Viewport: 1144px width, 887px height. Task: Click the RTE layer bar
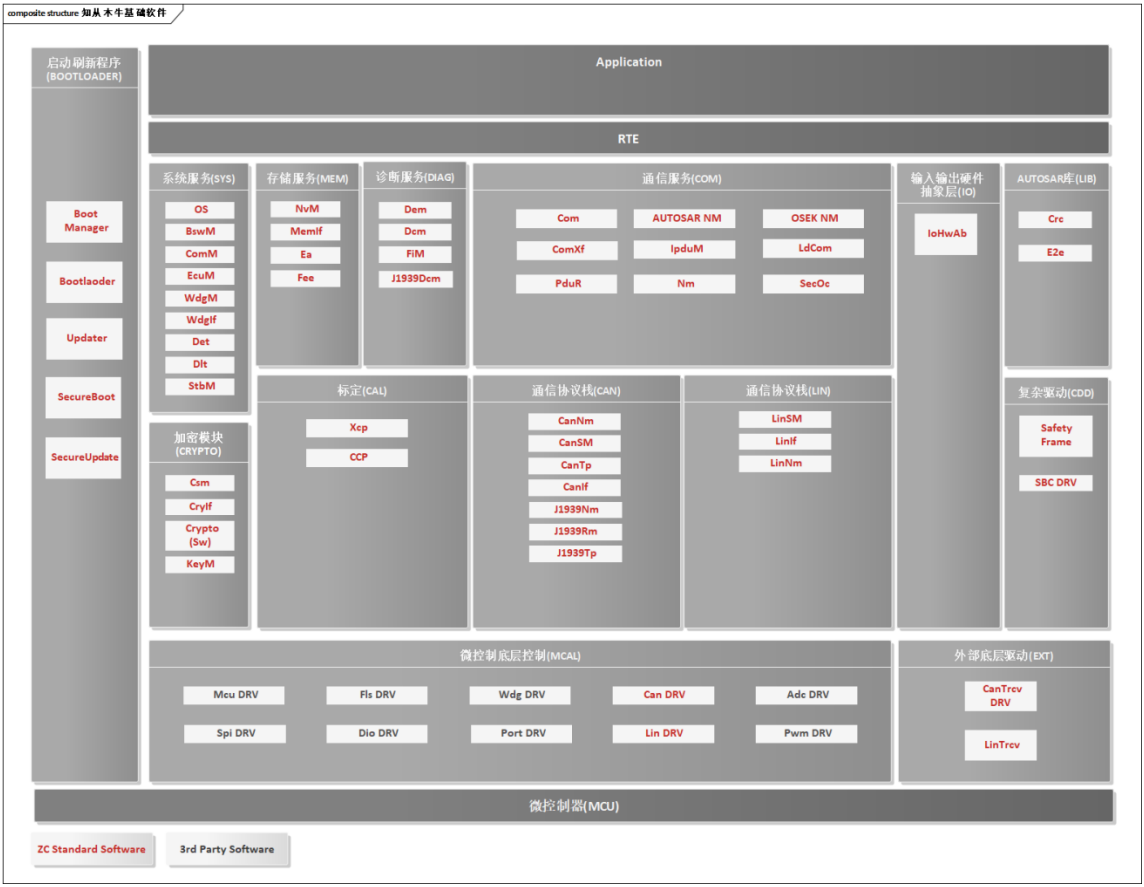(x=628, y=139)
